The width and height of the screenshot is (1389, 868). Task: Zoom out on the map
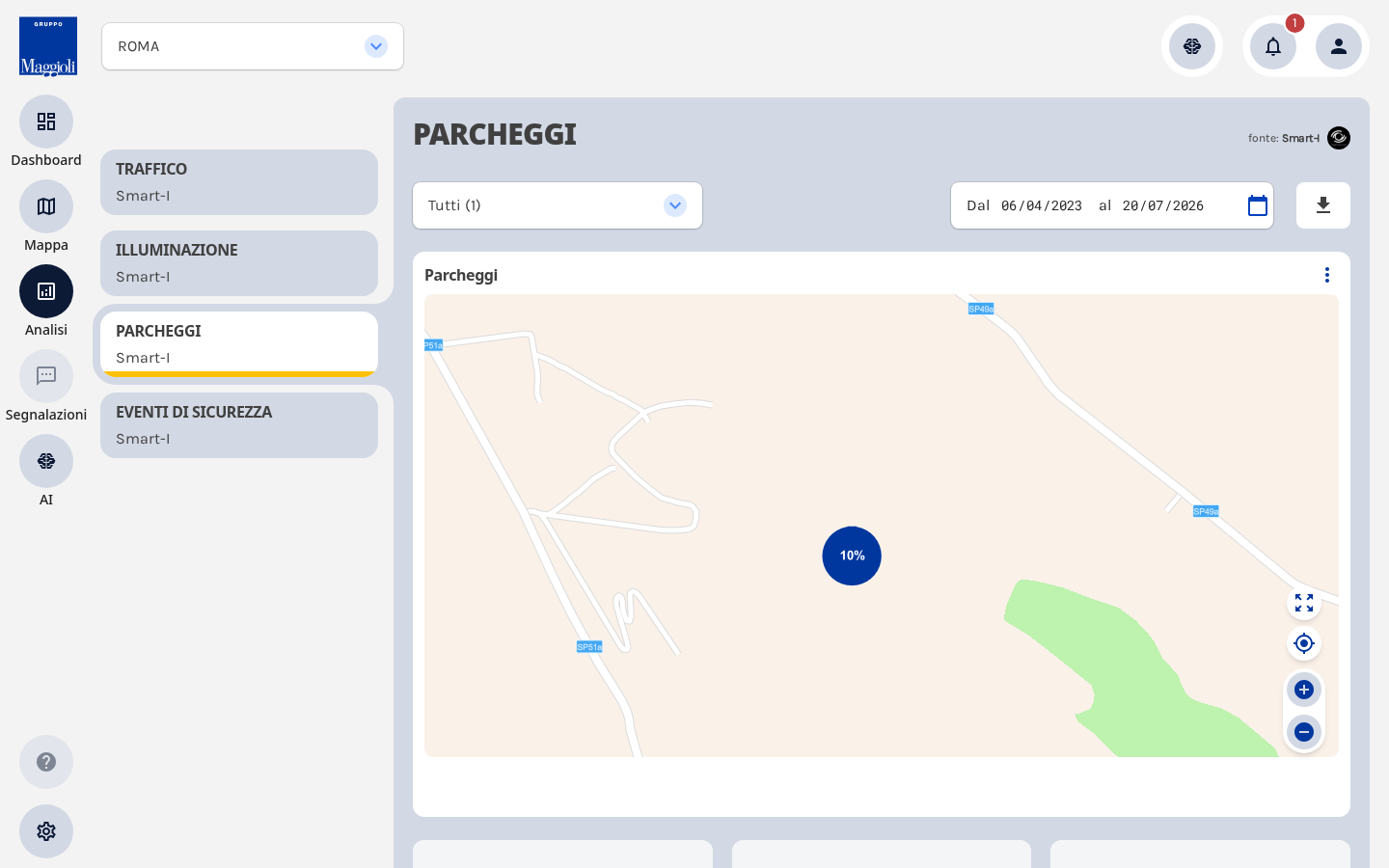pyautogui.click(x=1304, y=732)
